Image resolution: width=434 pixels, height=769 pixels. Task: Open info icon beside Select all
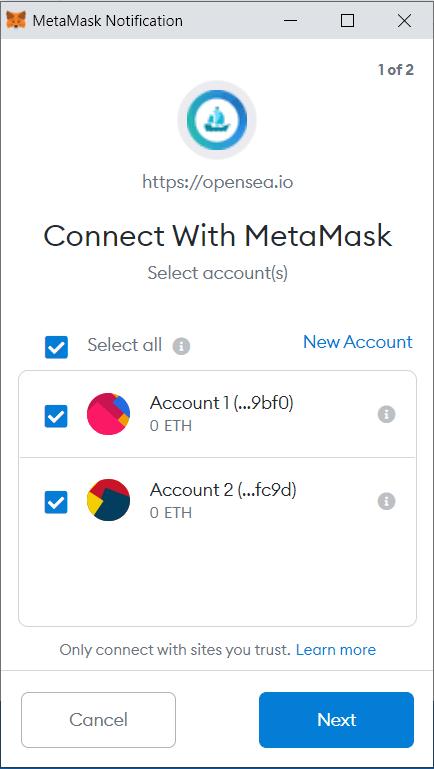click(181, 346)
